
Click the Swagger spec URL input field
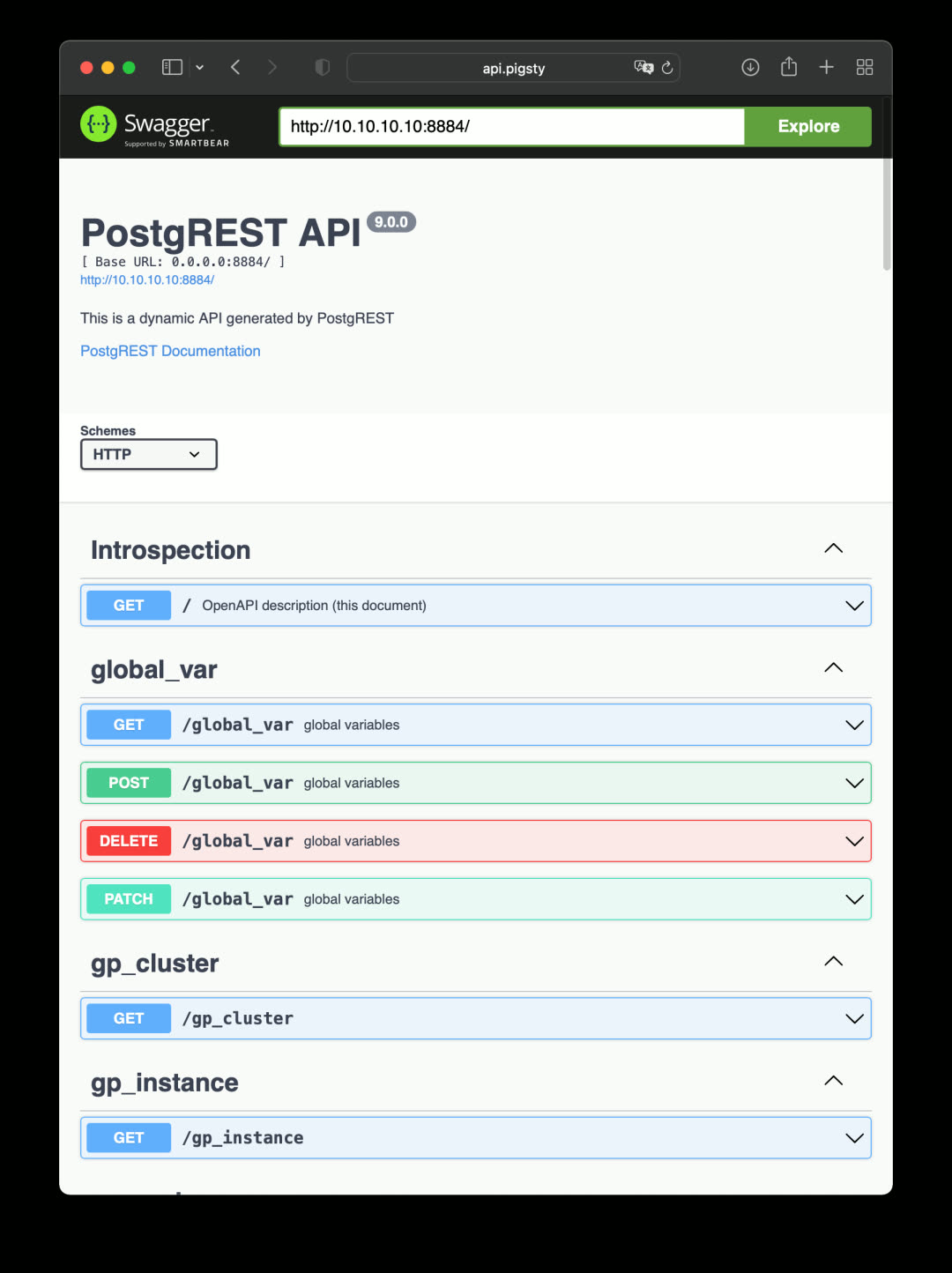511,127
